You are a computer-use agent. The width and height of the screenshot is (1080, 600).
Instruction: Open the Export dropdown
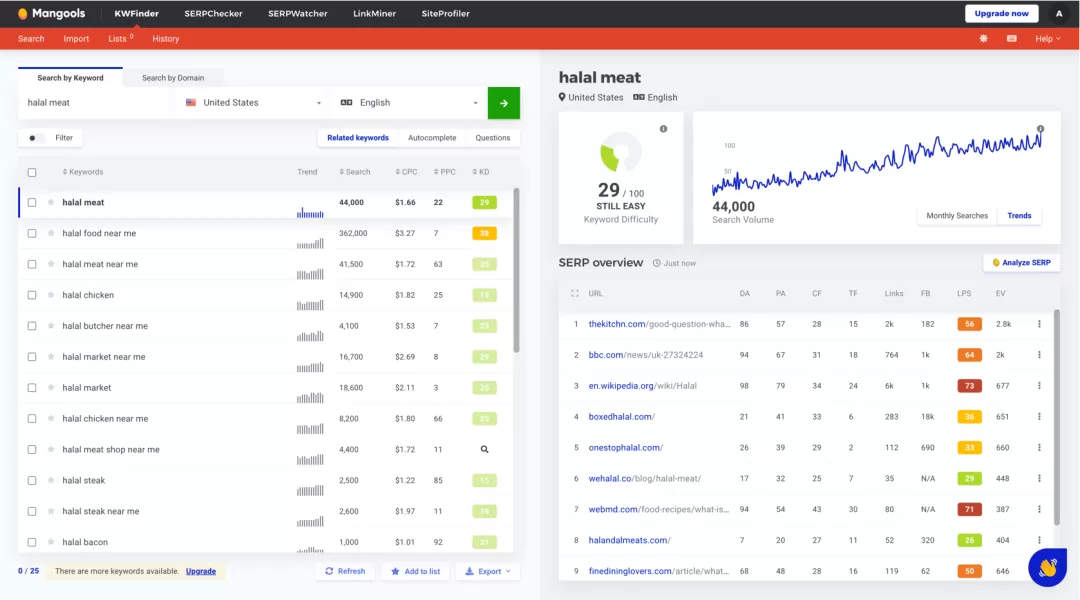click(488, 571)
